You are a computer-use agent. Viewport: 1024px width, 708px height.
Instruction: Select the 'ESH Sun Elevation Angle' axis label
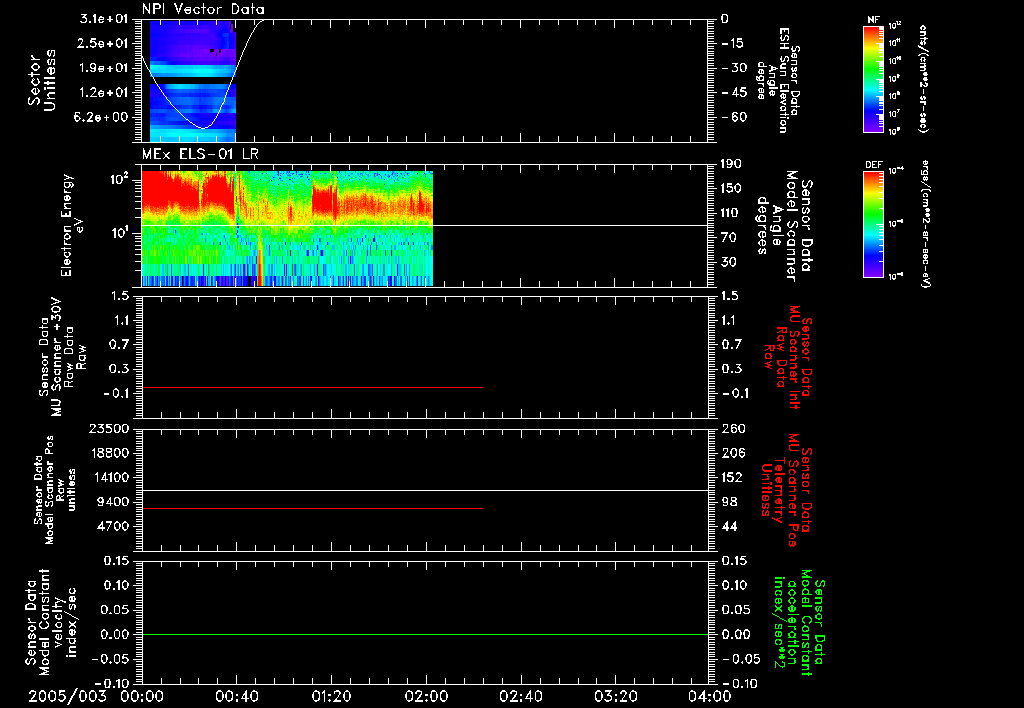[x=777, y=80]
